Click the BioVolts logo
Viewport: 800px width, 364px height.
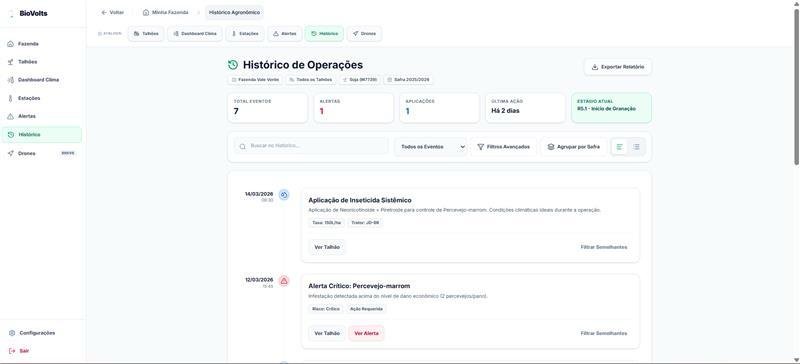tap(29, 13)
